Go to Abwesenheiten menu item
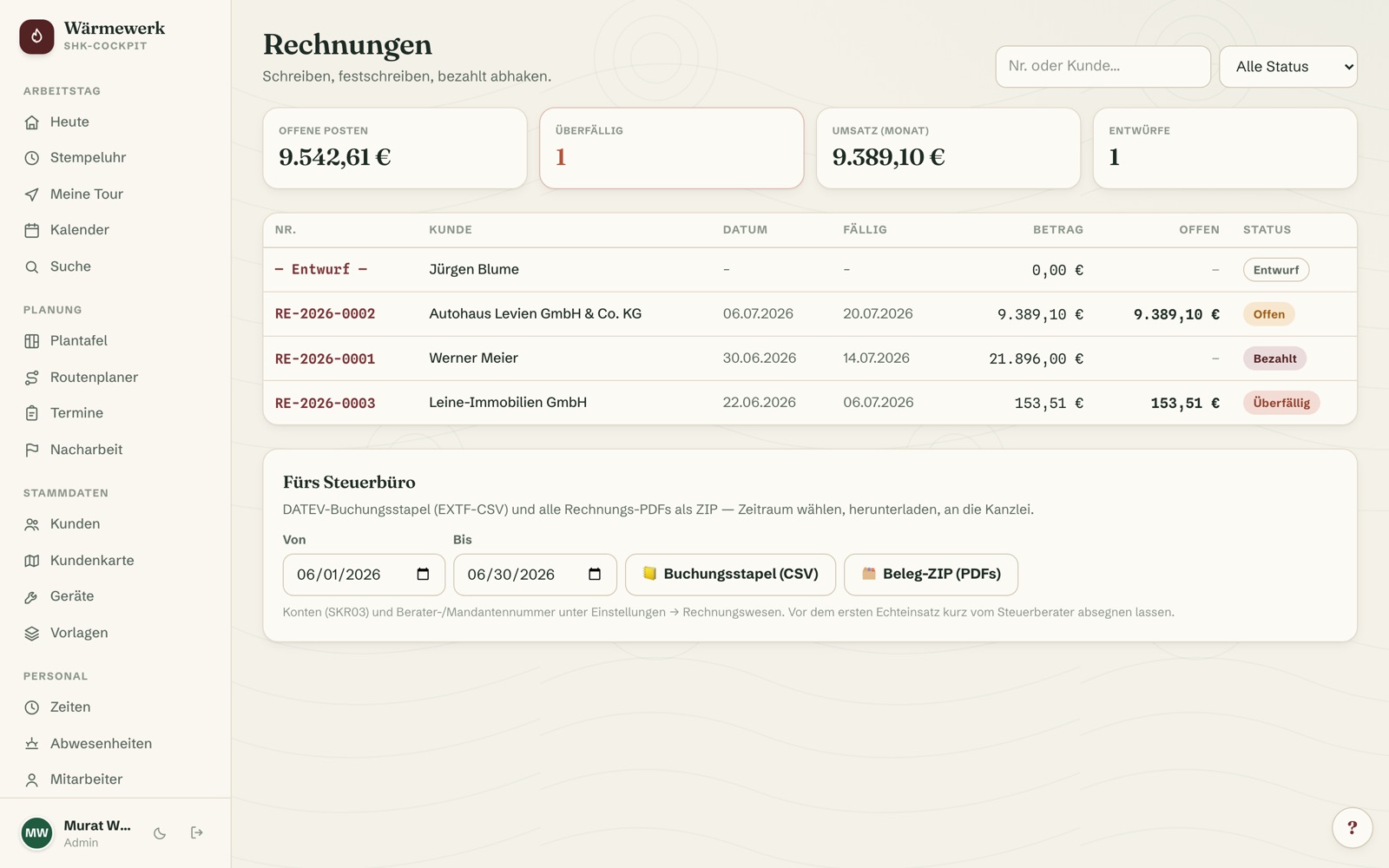This screenshot has height=868, width=1389. point(115,744)
